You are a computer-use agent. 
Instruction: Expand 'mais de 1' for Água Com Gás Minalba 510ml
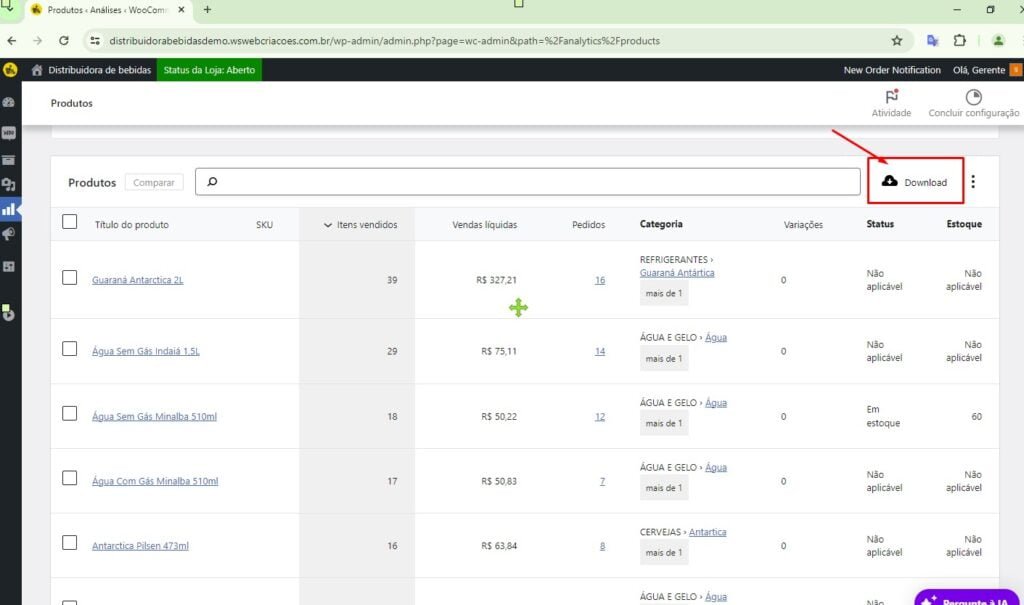click(664, 488)
